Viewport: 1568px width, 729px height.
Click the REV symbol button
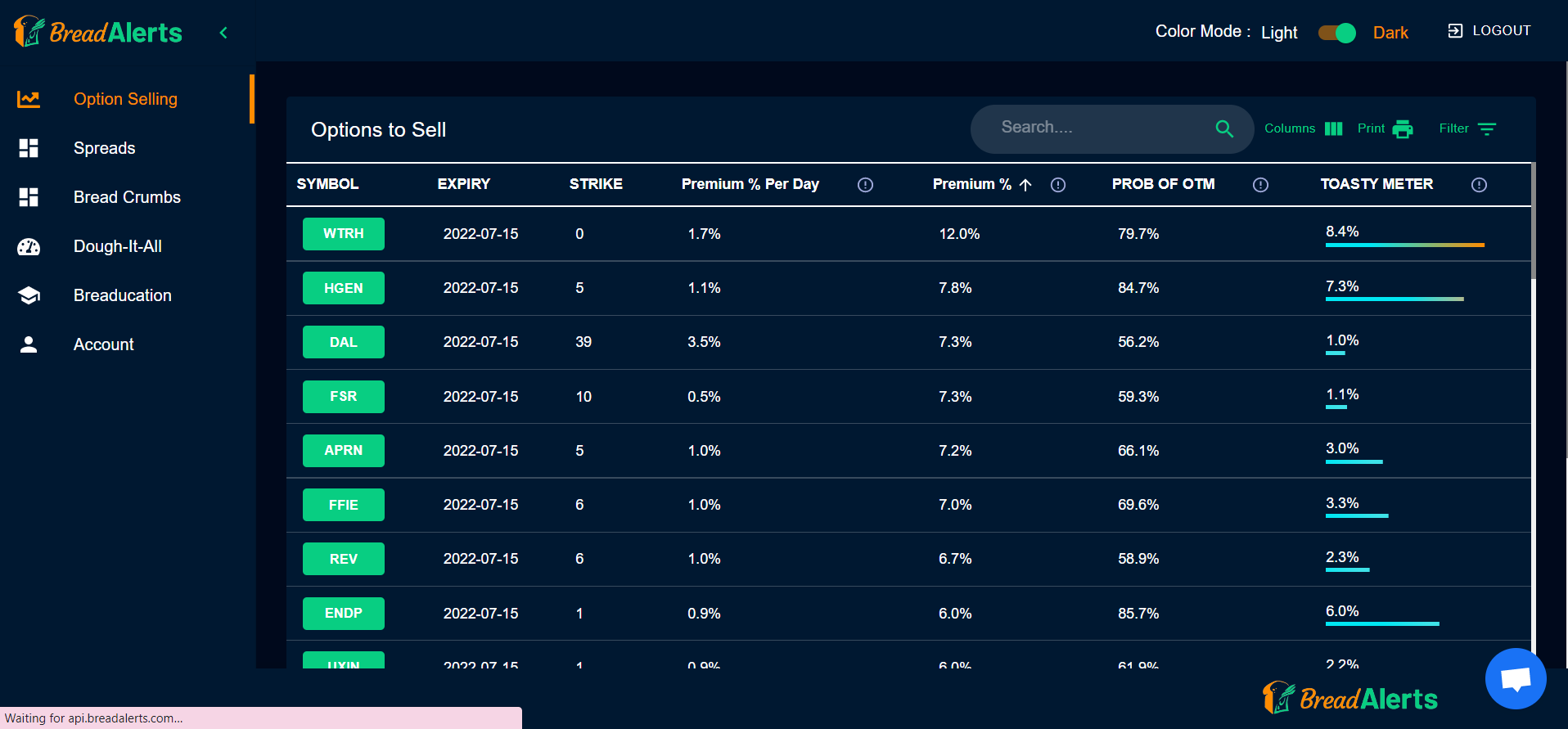click(344, 559)
